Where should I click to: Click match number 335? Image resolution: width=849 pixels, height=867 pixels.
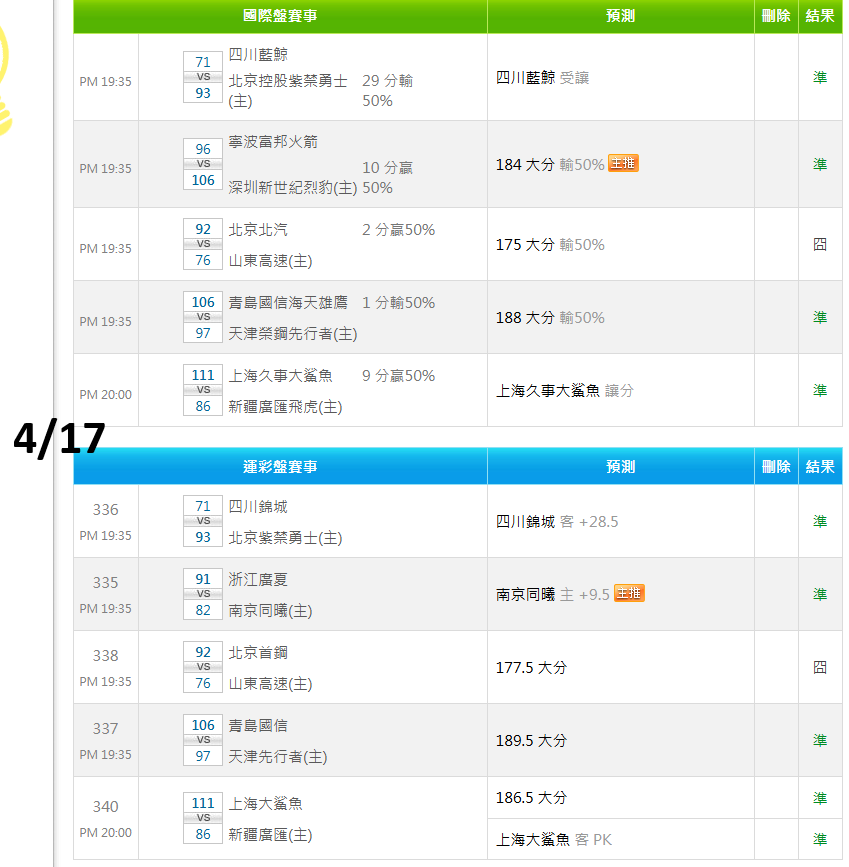[106, 582]
